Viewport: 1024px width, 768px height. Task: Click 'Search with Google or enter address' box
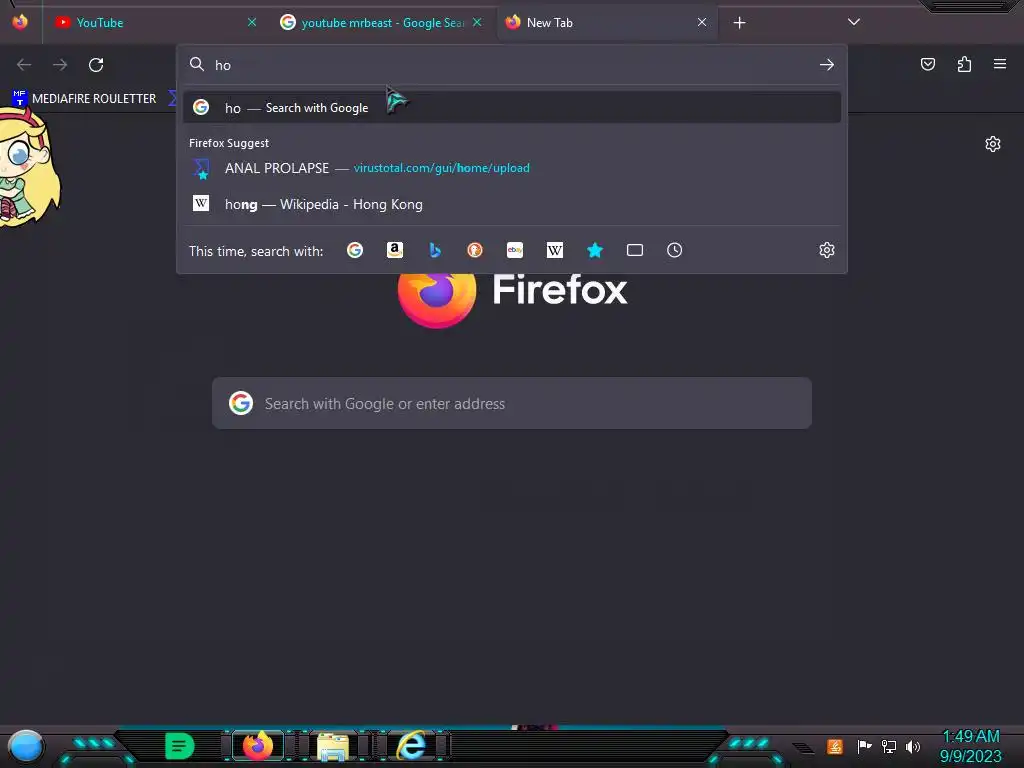point(512,403)
